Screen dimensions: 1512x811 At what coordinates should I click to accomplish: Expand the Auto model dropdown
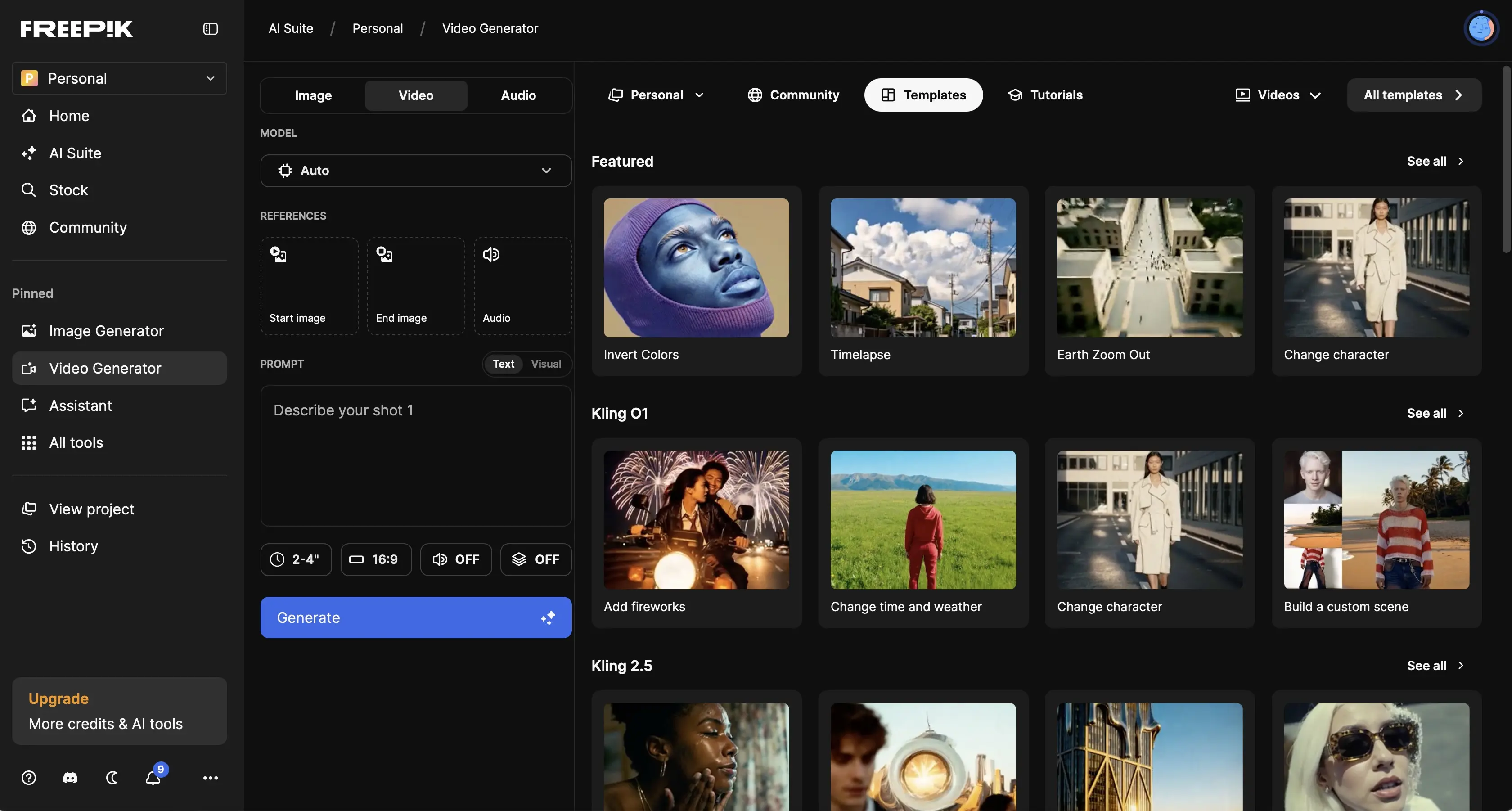(x=415, y=171)
